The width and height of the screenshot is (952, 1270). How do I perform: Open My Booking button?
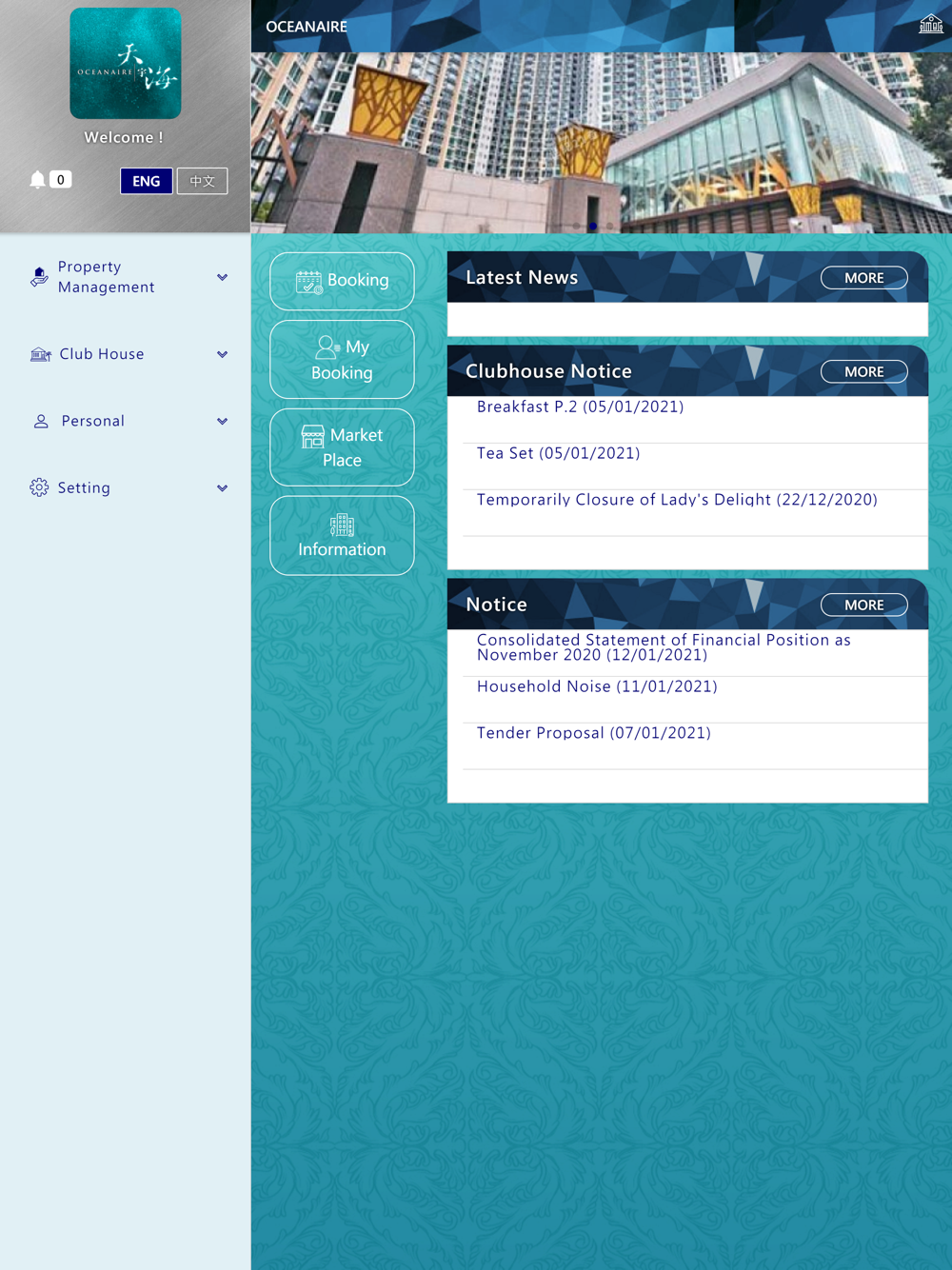pyautogui.click(x=342, y=360)
